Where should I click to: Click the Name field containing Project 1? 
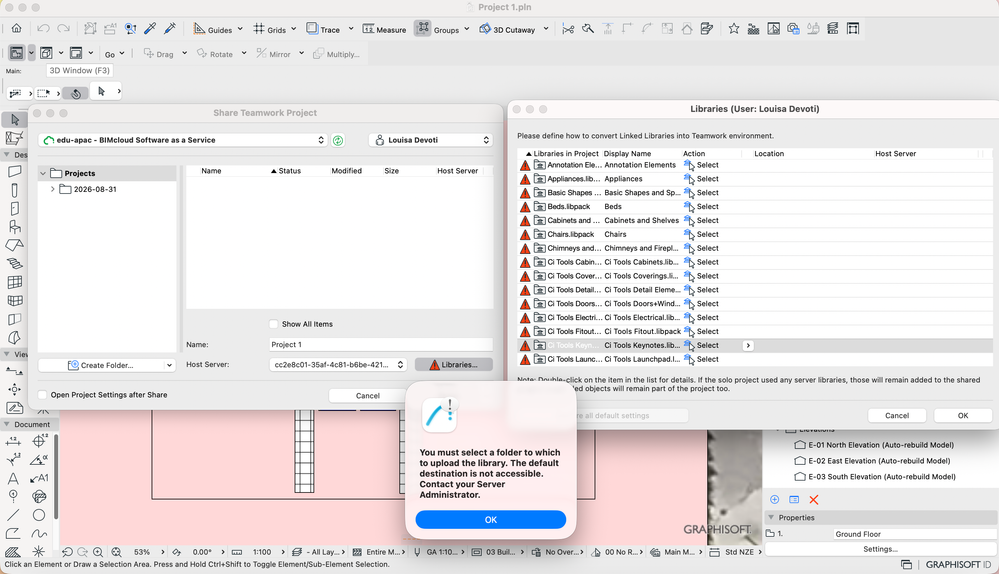[381, 345]
